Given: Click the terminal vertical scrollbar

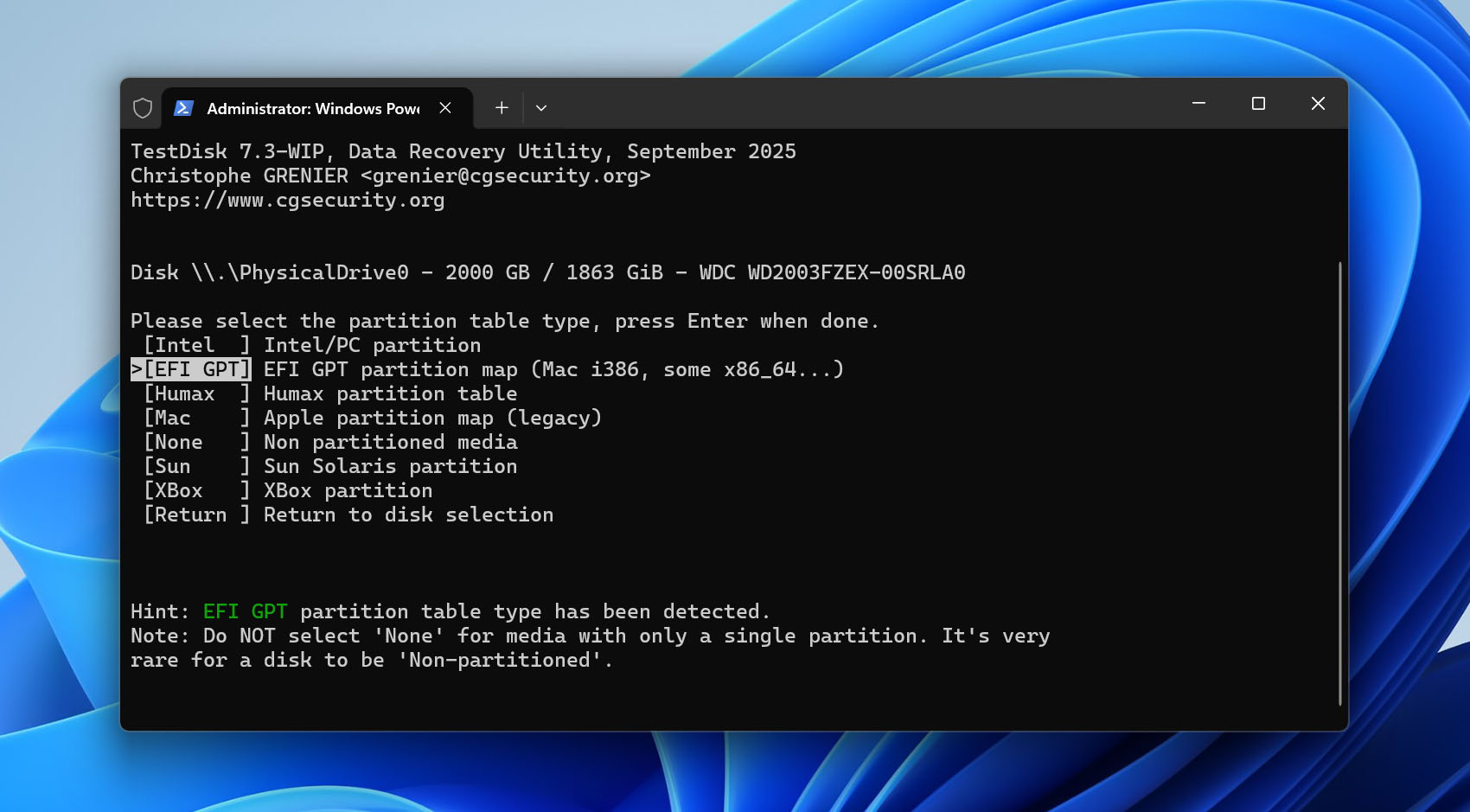Looking at the screenshot, I should coord(1340,483).
